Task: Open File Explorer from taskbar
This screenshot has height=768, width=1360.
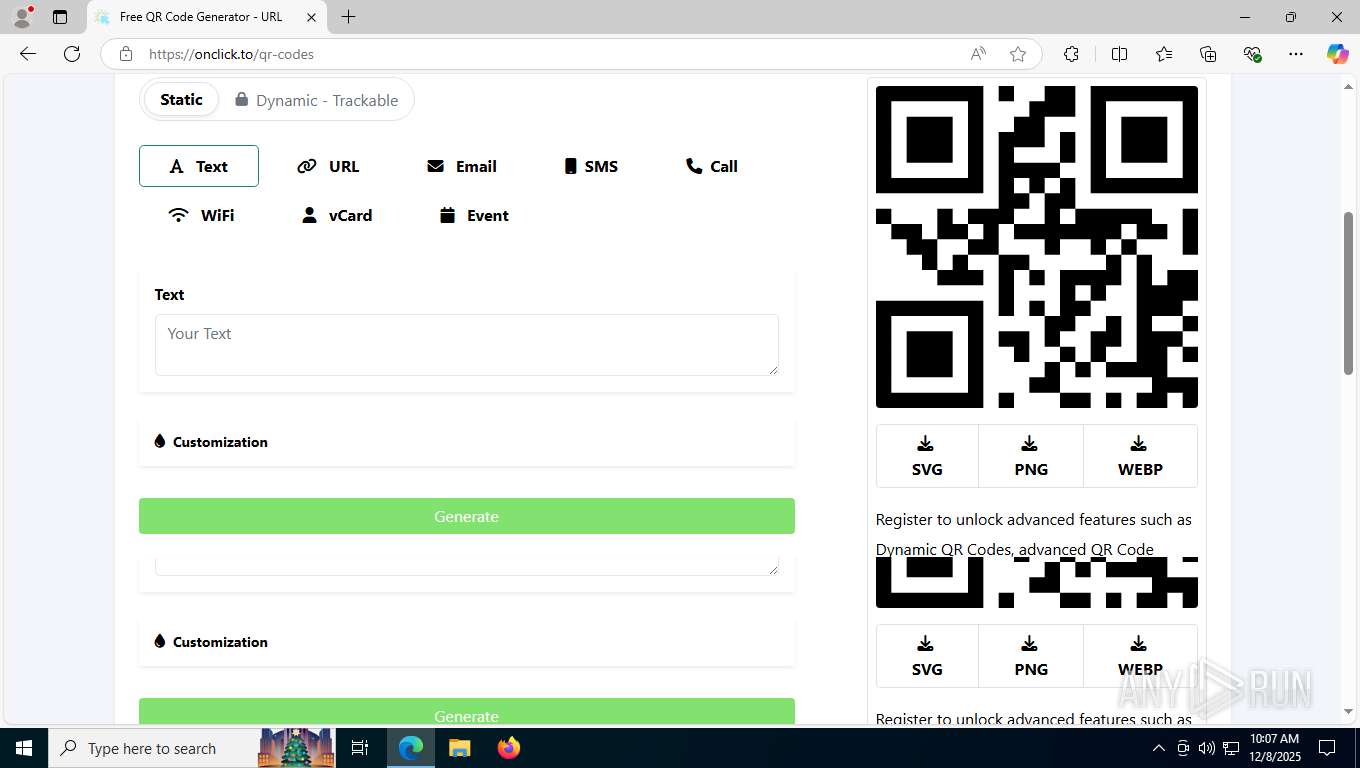Action: click(x=459, y=748)
